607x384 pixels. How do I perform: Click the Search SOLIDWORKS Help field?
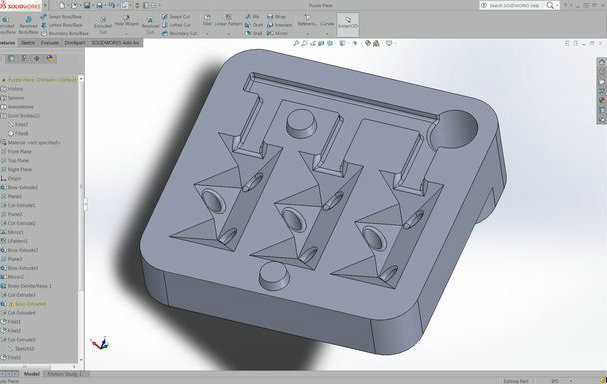pyautogui.click(x=513, y=5)
